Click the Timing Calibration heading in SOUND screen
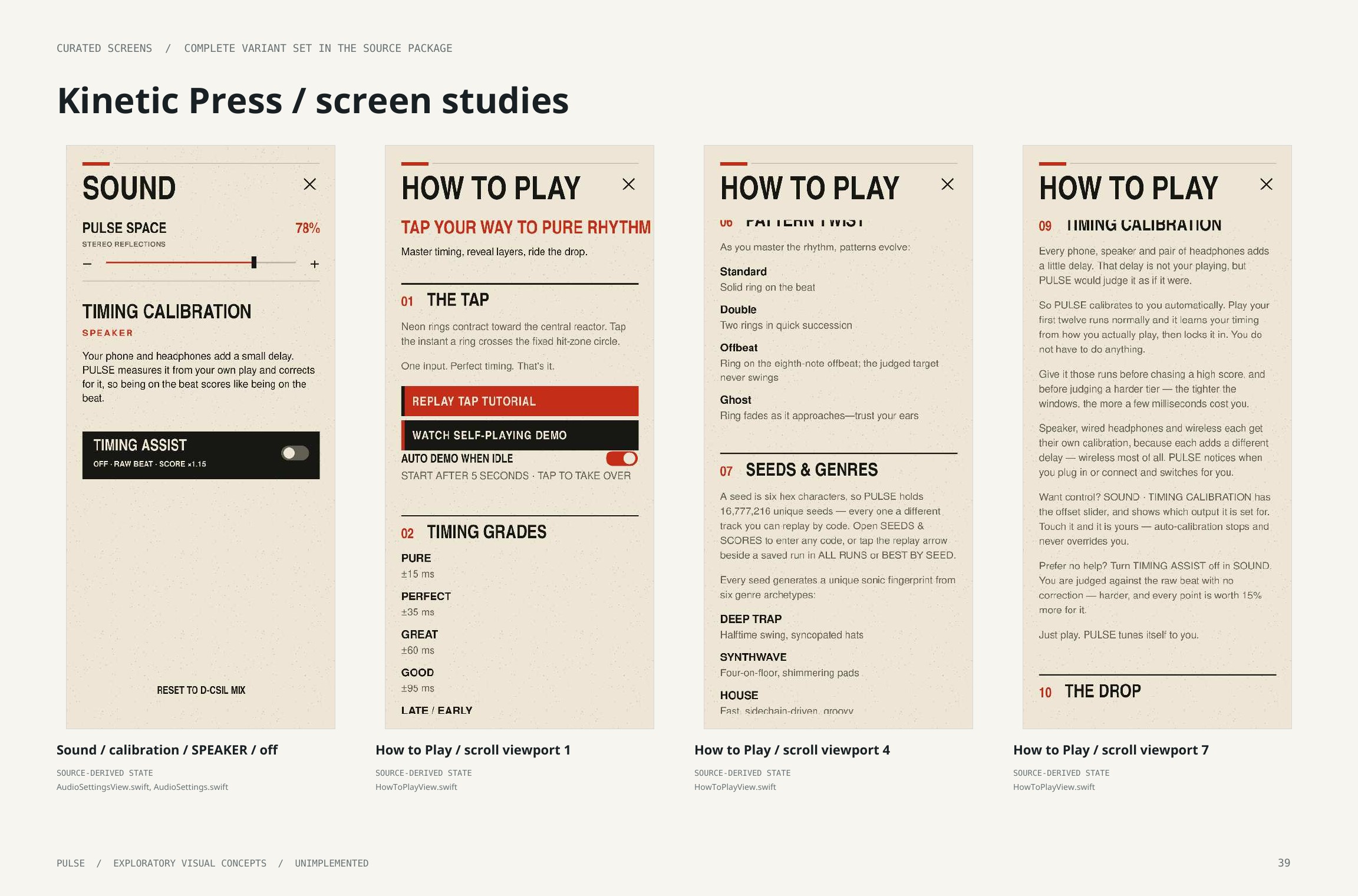1358x896 pixels. [167, 311]
